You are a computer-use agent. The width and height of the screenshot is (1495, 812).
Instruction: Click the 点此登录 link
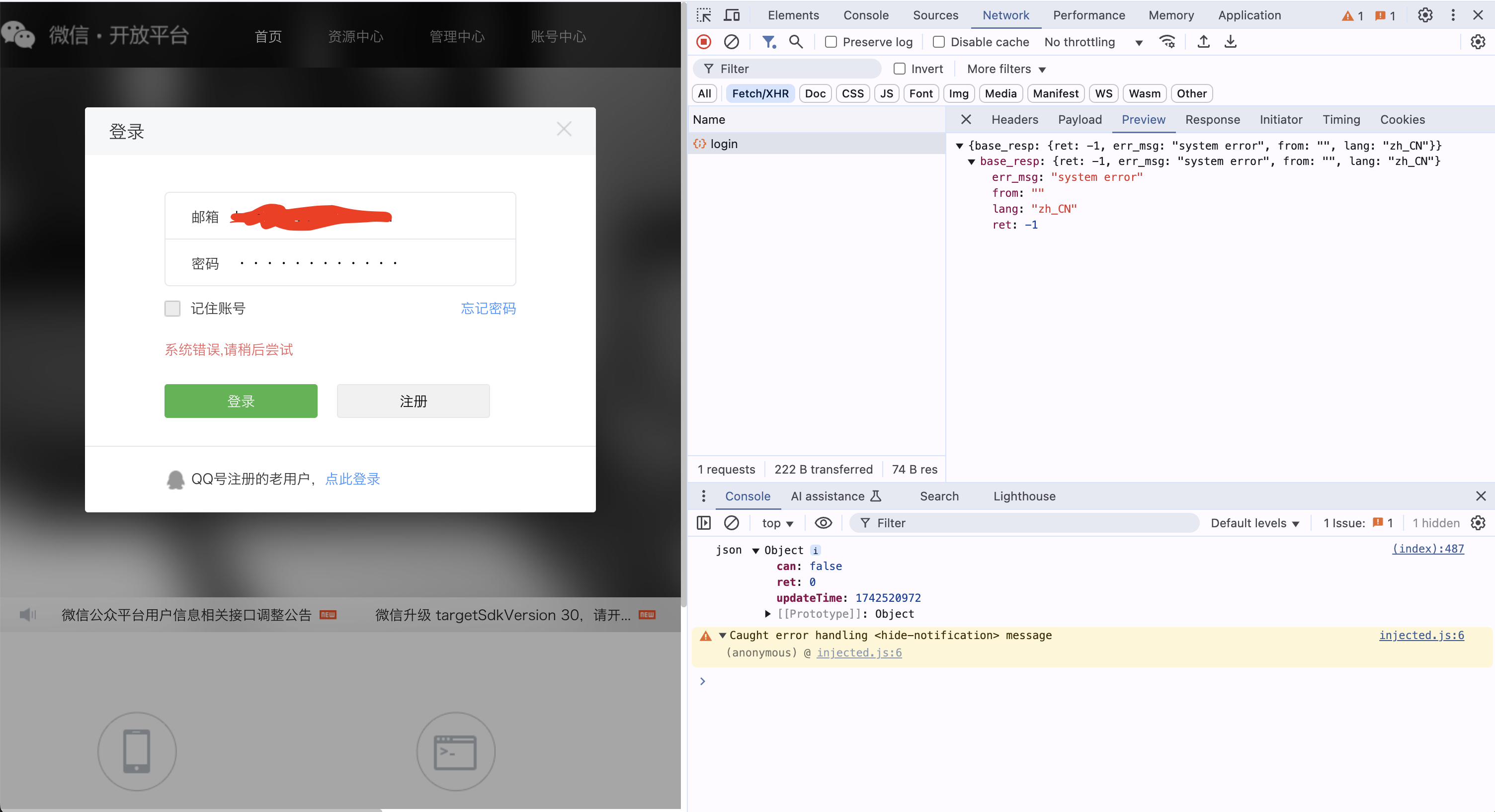point(352,479)
